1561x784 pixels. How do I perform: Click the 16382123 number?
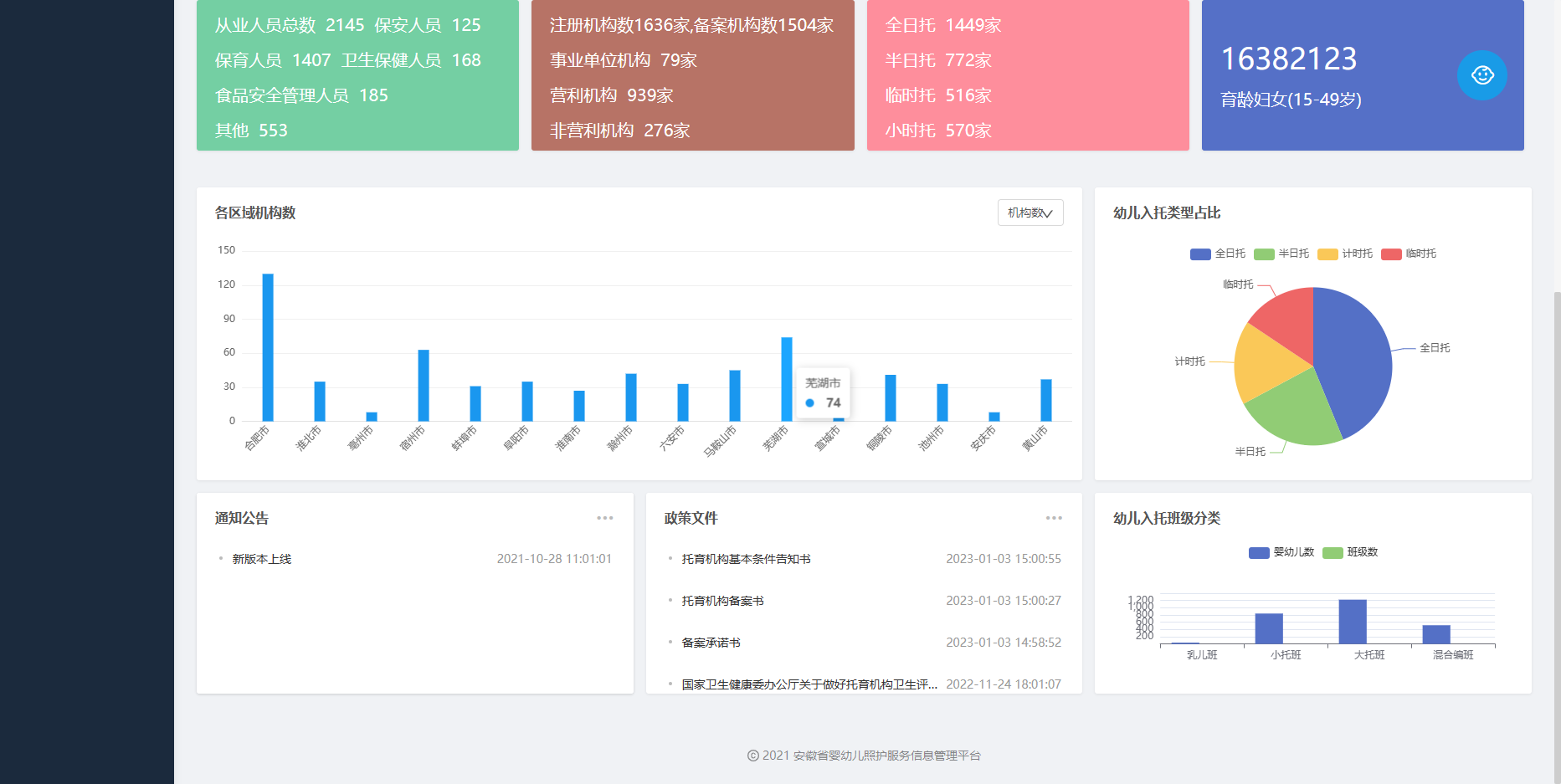(1289, 59)
